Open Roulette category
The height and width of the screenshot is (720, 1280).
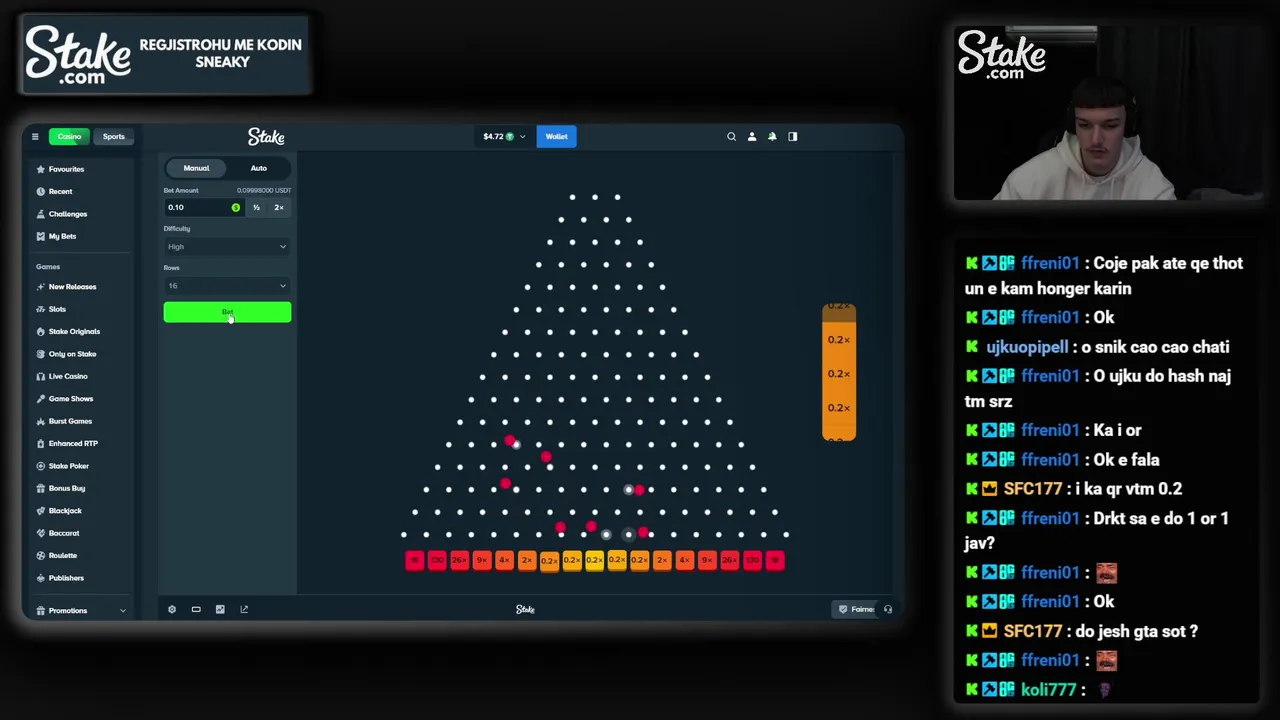62,555
